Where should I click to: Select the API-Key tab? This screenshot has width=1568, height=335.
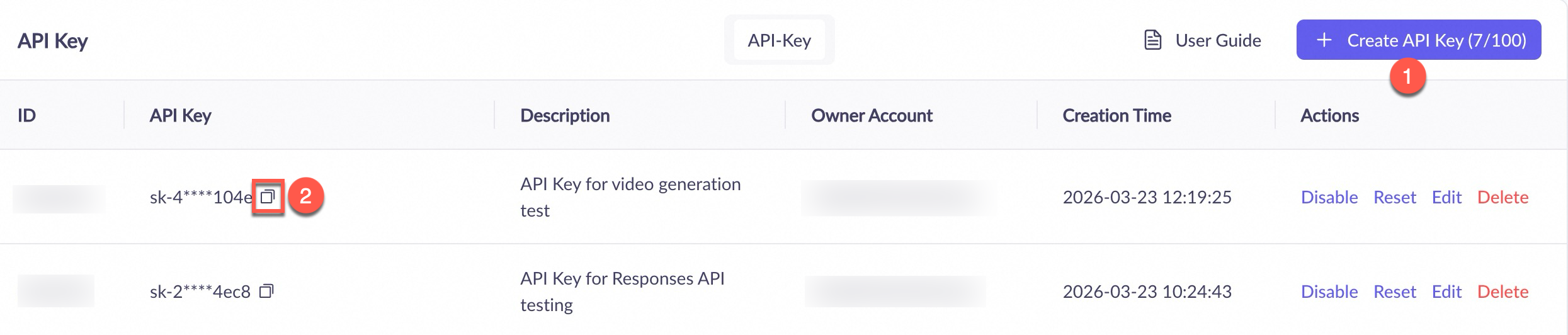[x=779, y=40]
